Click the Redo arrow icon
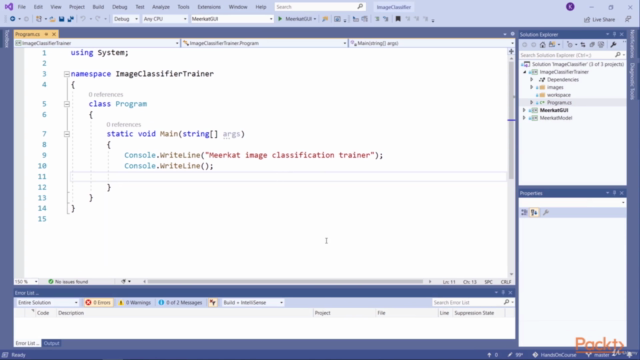Image resolution: width=640 pixels, height=360 pixels. coord(98,19)
